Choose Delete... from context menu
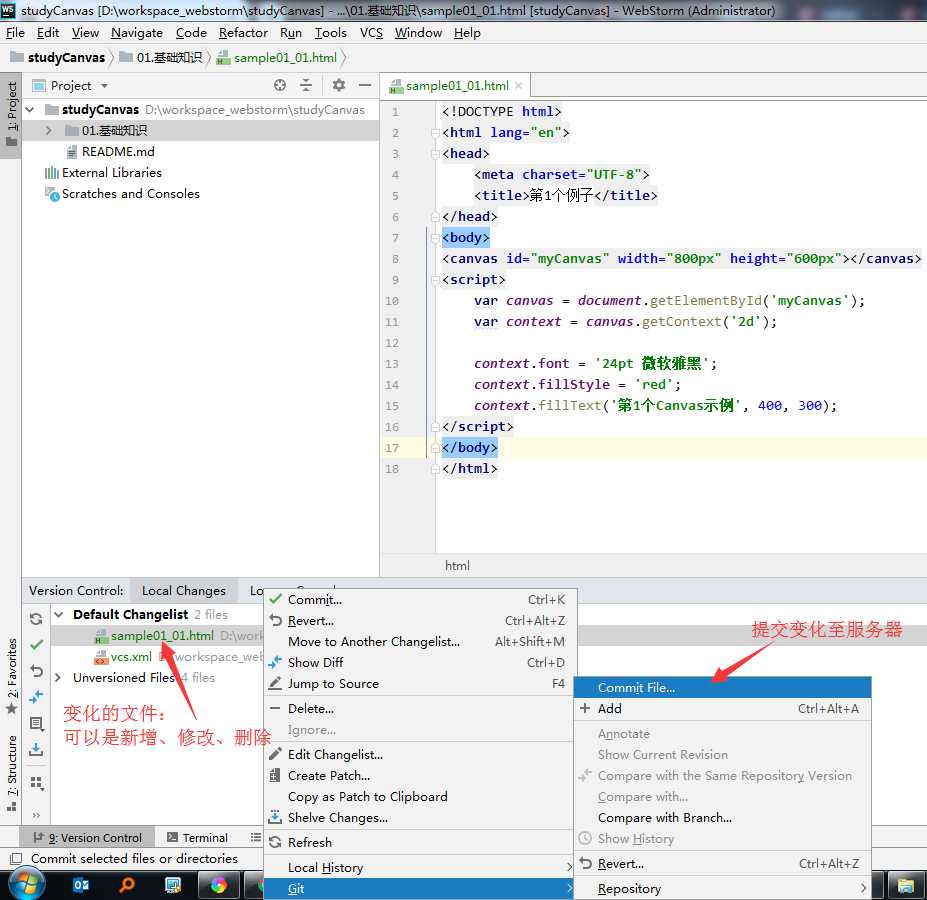The height and width of the screenshot is (900, 927). (x=419, y=708)
